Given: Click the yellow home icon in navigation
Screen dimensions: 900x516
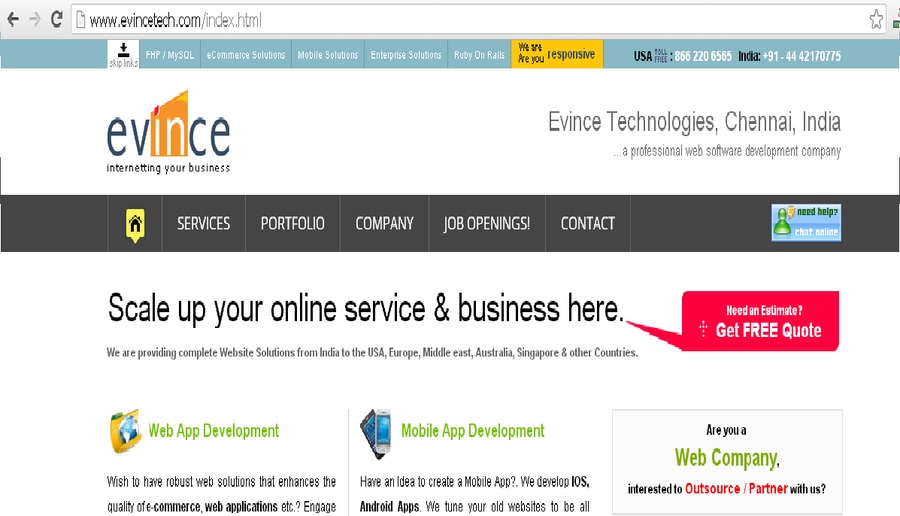Looking at the screenshot, I should pos(135,224).
